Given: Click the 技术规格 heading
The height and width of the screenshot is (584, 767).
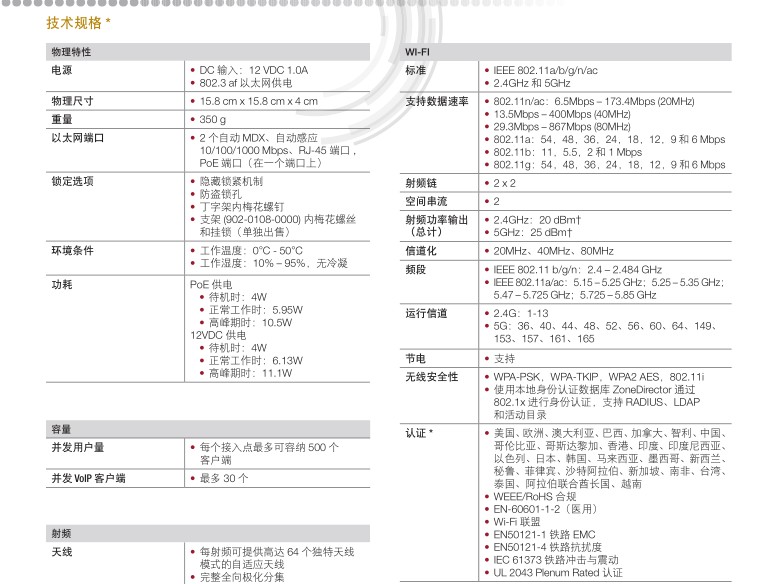Looking at the screenshot, I should point(78,22).
